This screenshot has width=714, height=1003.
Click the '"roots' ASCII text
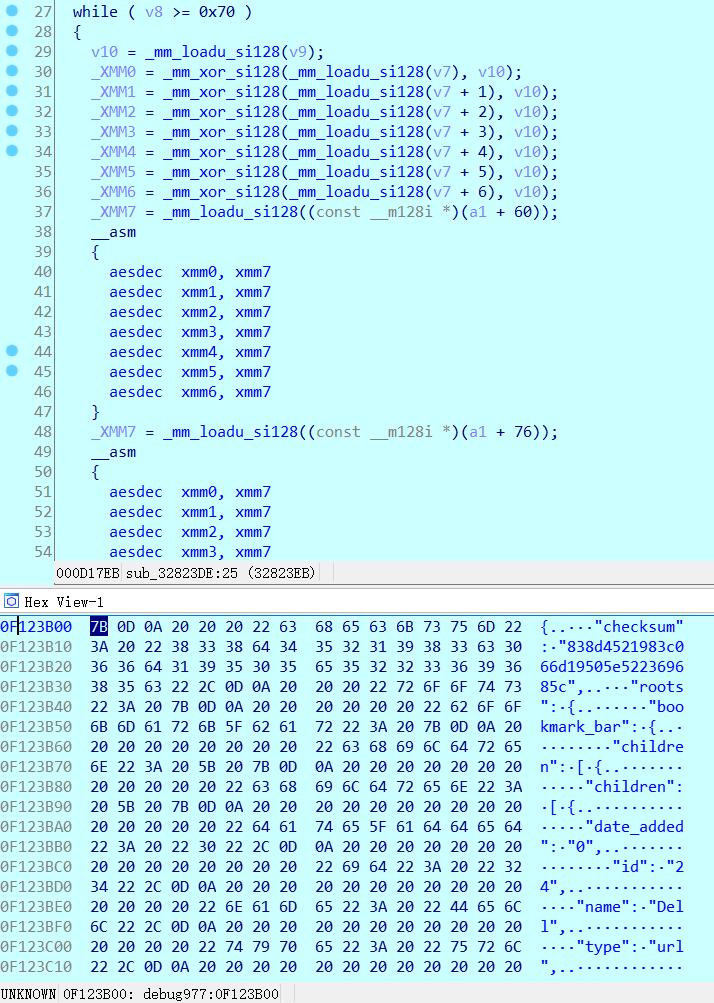656,686
